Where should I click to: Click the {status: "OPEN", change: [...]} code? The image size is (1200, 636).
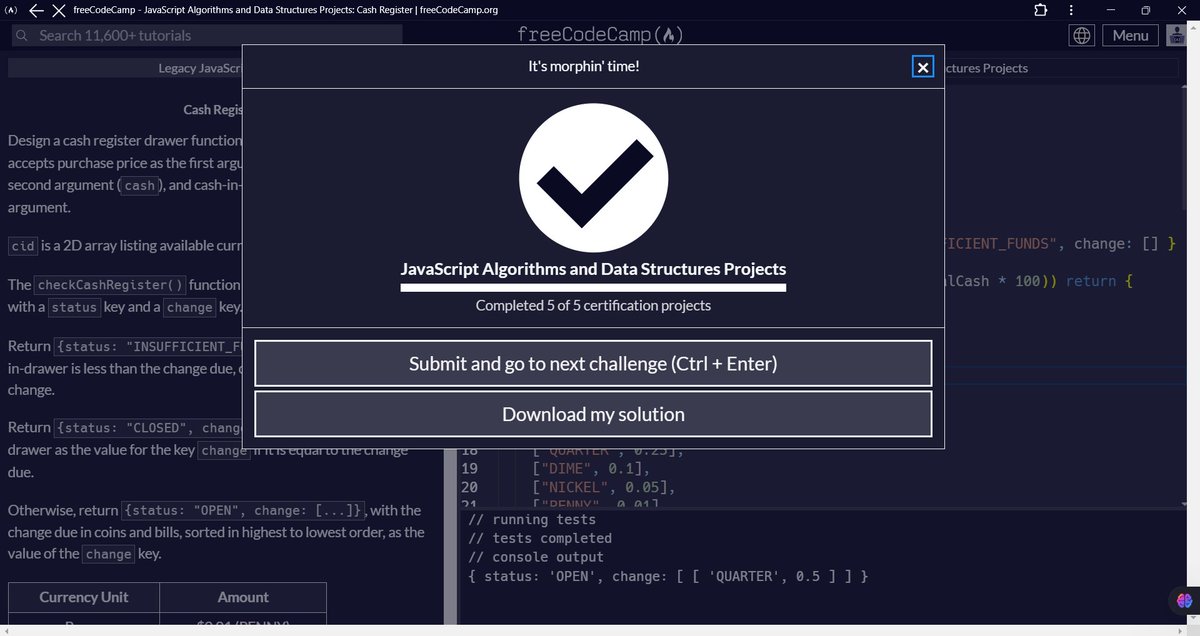click(244, 511)
